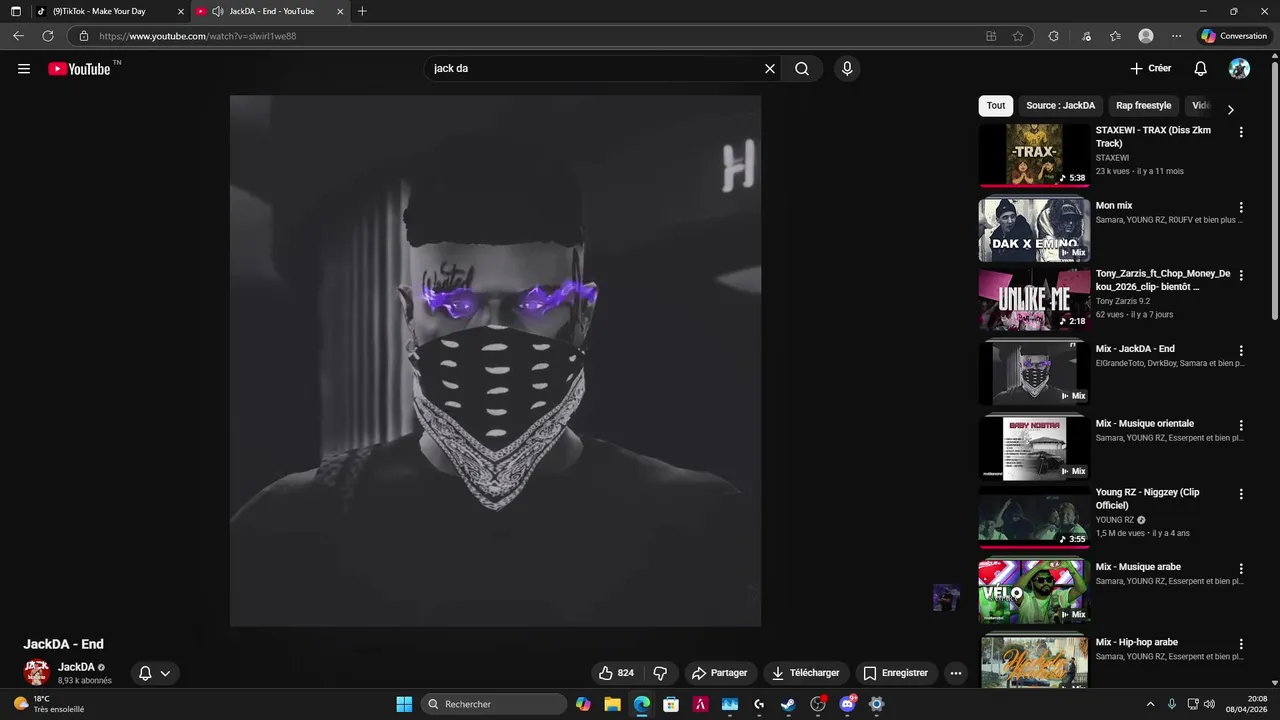Open options menu for Mon mix
Image resolution: width=1280 pixels, height=720 pixels.
[x=1241, y=208]
